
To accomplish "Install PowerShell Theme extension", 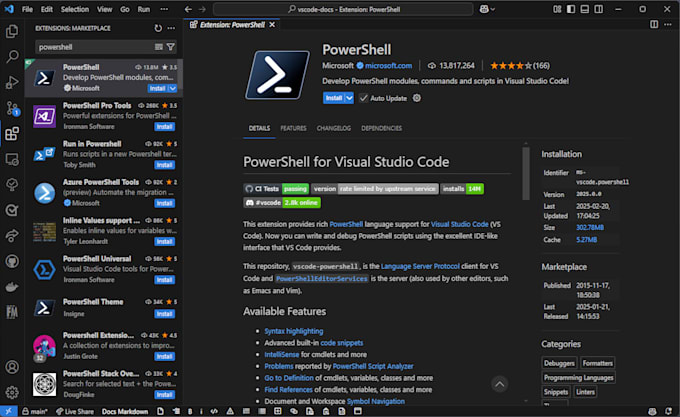I will click(x=164, y=314).
